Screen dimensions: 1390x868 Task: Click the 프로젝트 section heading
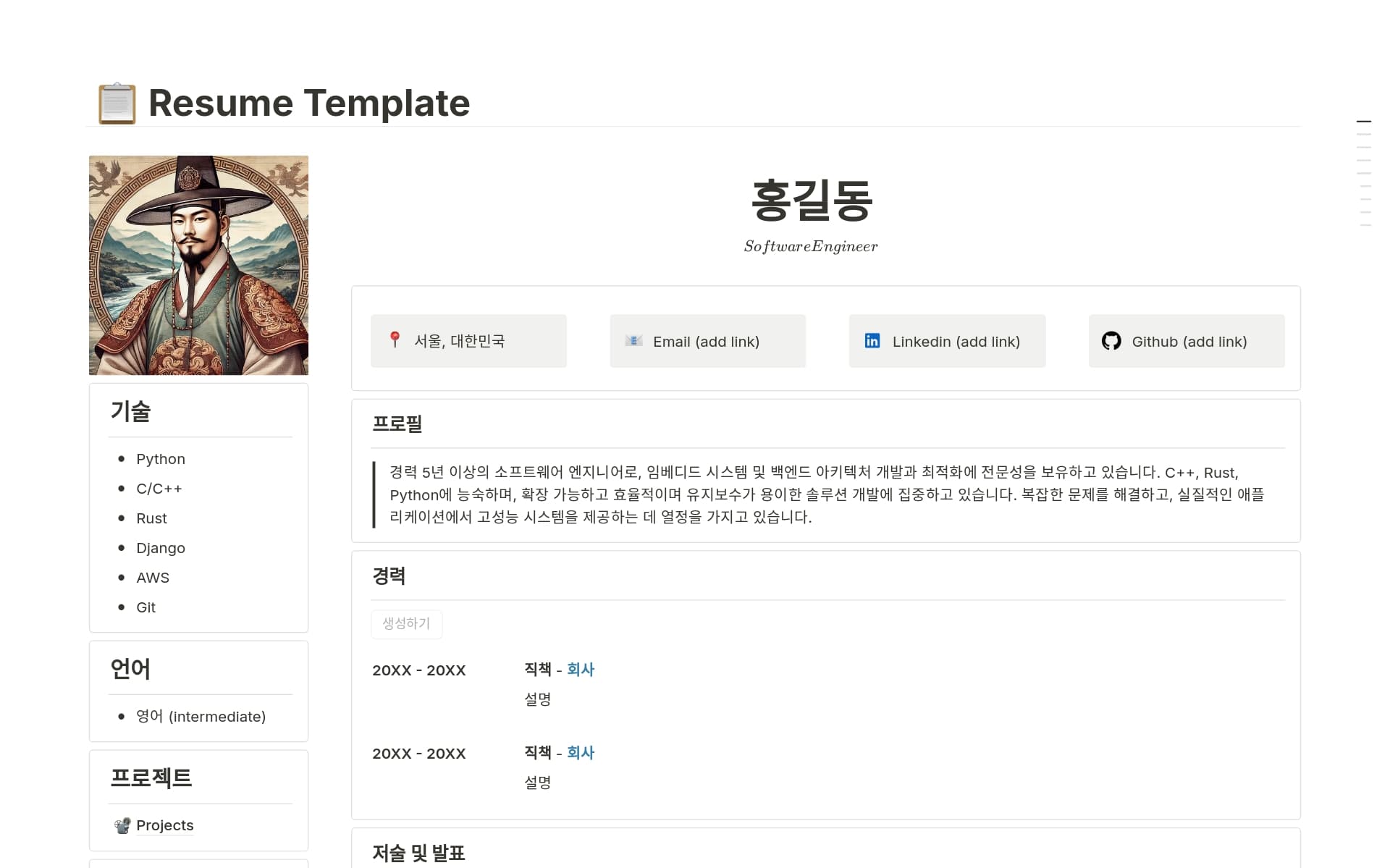pos(151,778)
